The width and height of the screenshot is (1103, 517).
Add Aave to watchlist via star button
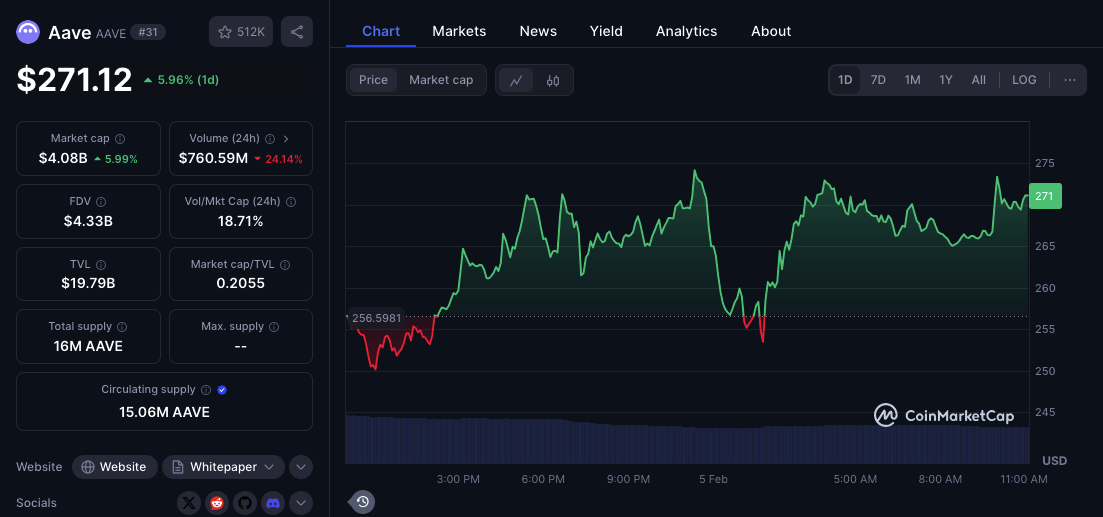[241, 32]
